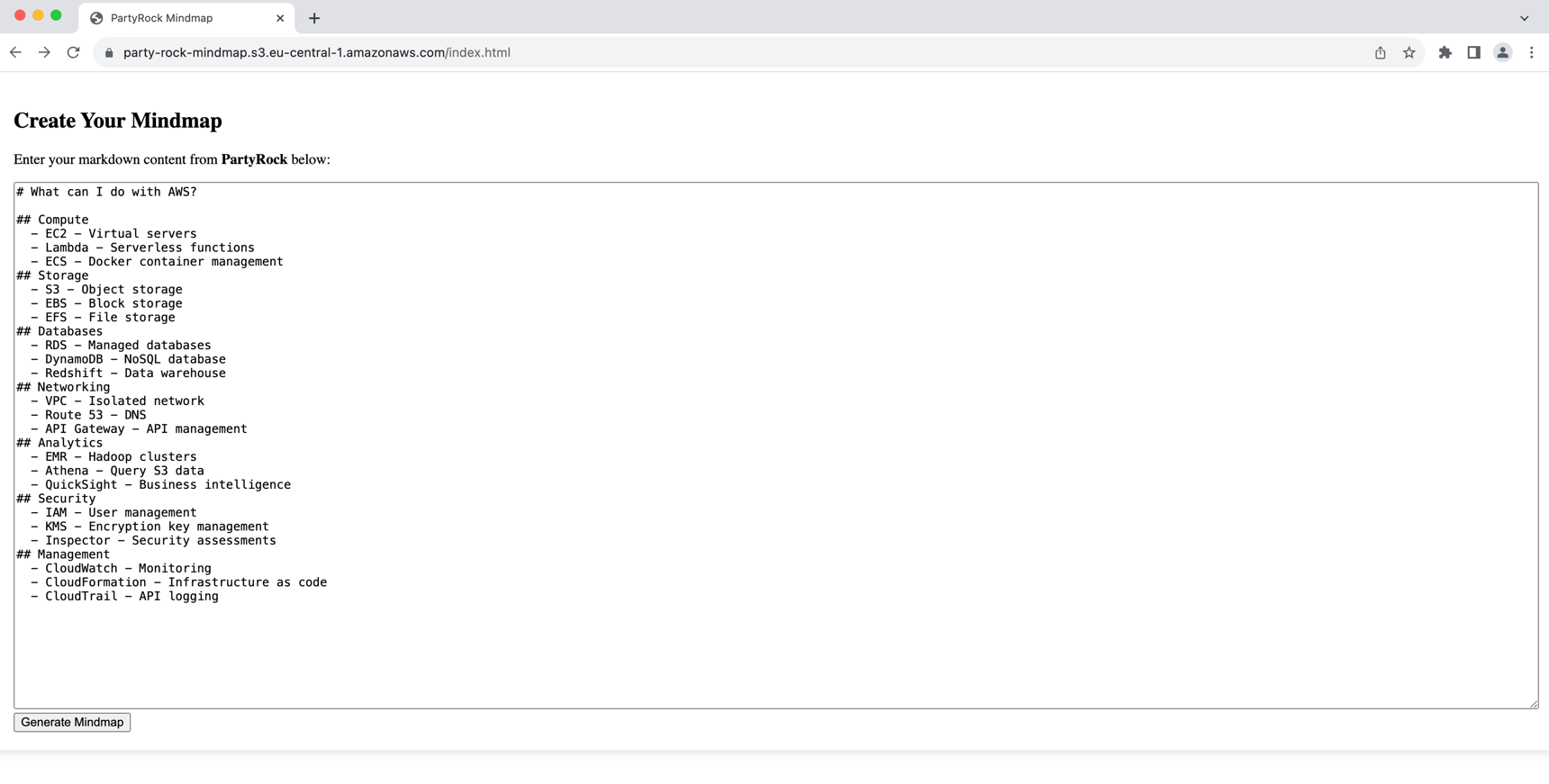Click the 'ECS – Docker container management' line

click(157, 261)
